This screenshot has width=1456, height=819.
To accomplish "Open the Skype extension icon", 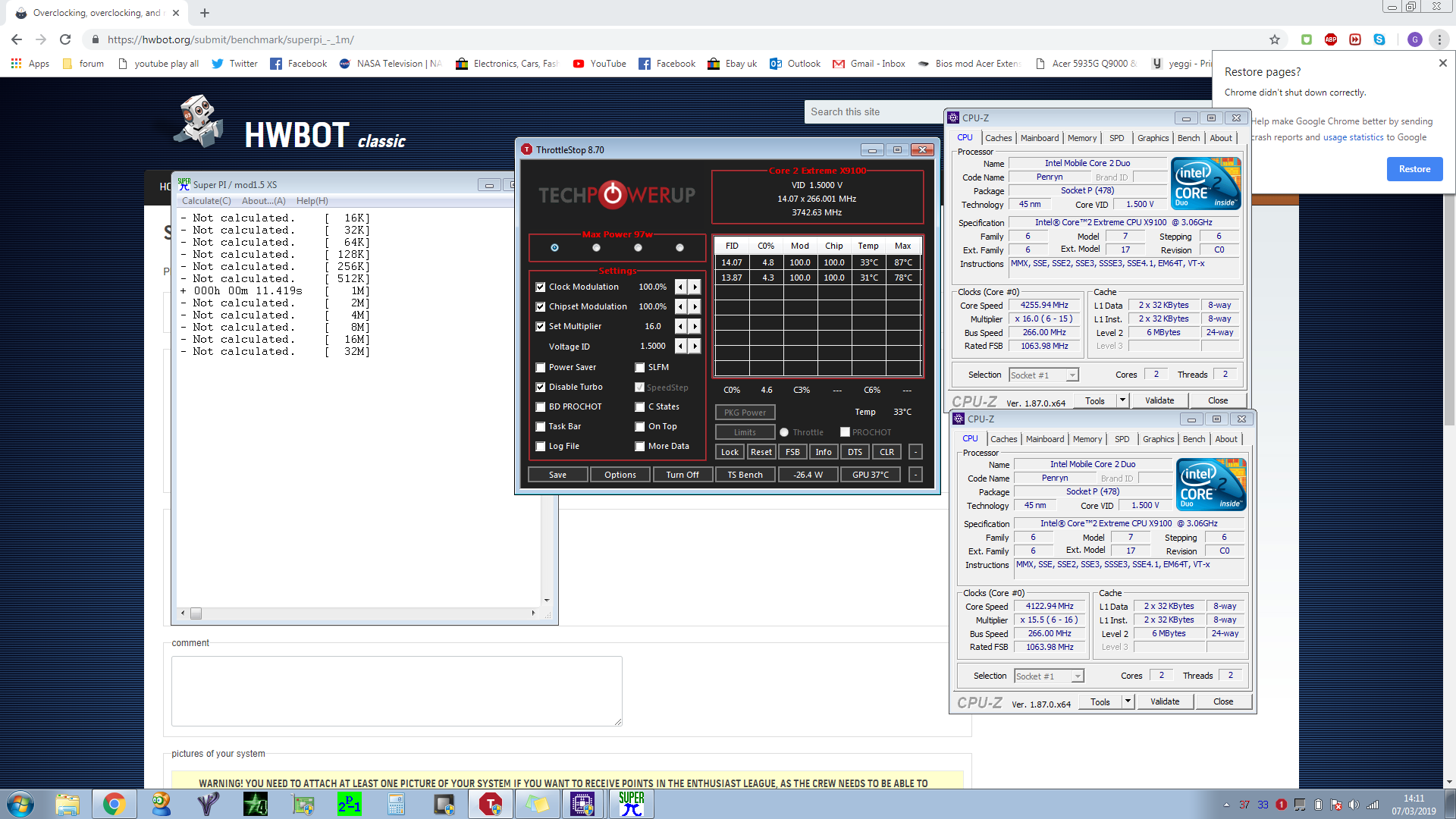I will [1379, 39].
